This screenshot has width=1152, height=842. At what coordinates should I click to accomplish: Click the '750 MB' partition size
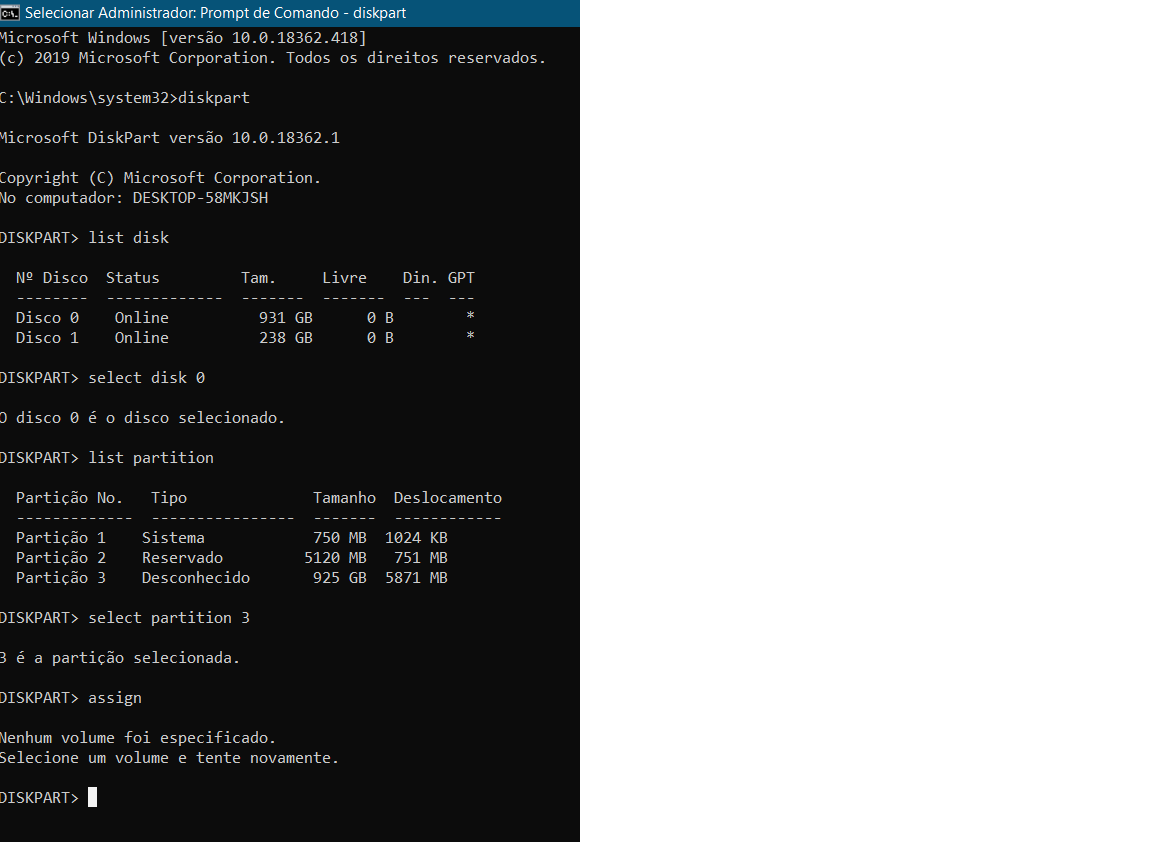pyautogui.click(x=339, y=538)
